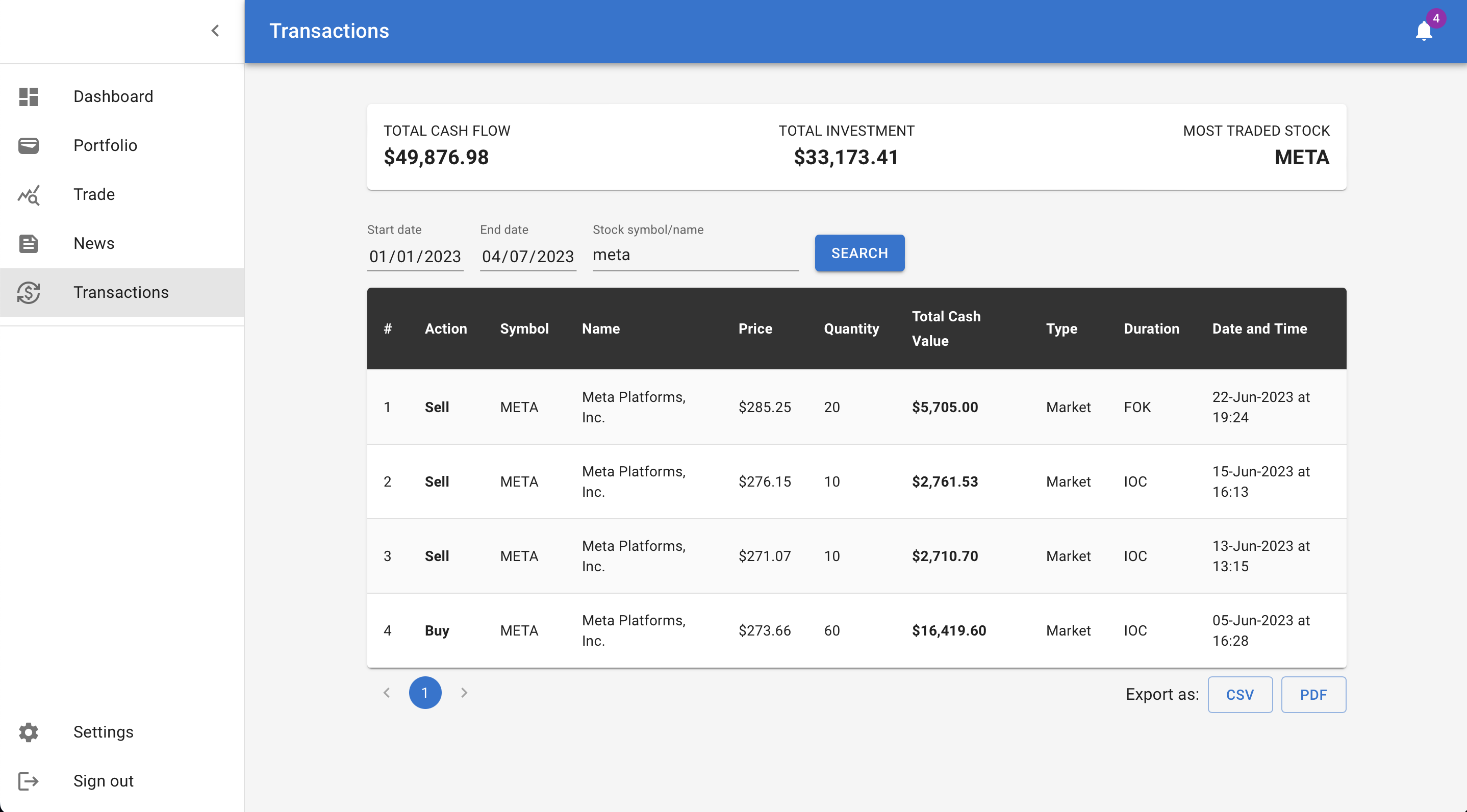Click the Settings gear icon
The image size is (1467, 812).
pos(29,732)
